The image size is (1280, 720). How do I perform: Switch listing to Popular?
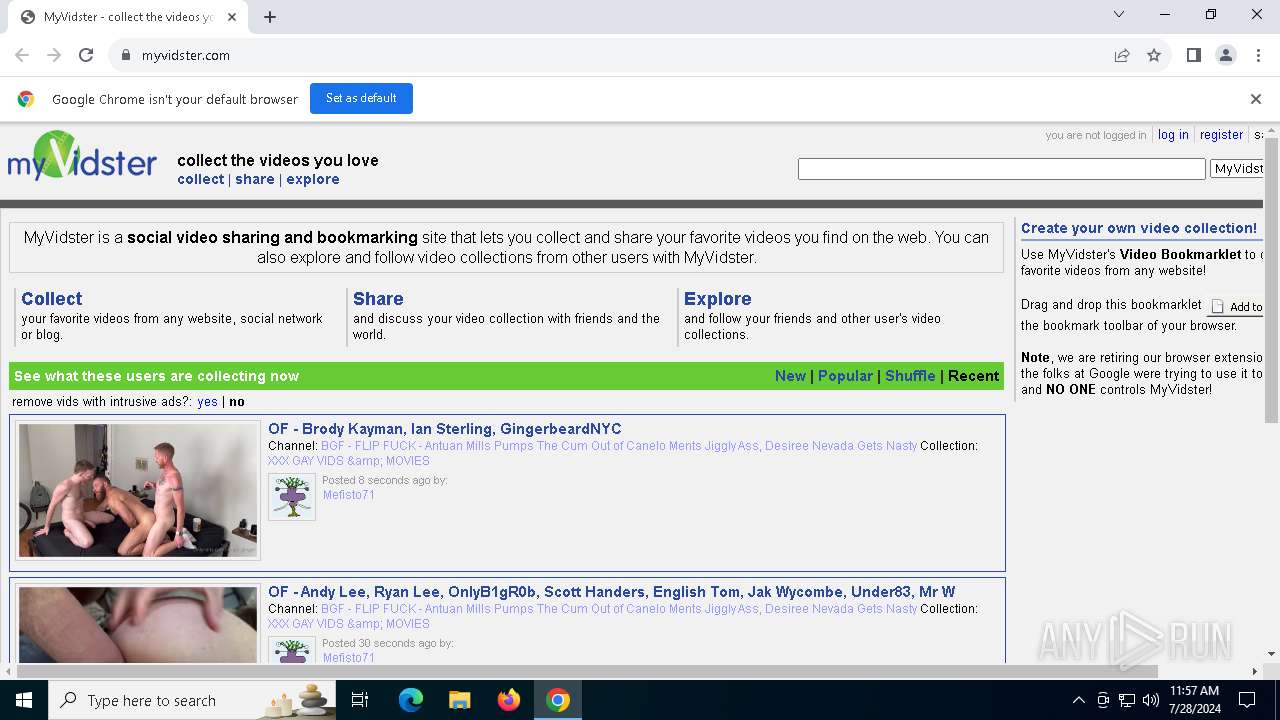tap(845, 376)
